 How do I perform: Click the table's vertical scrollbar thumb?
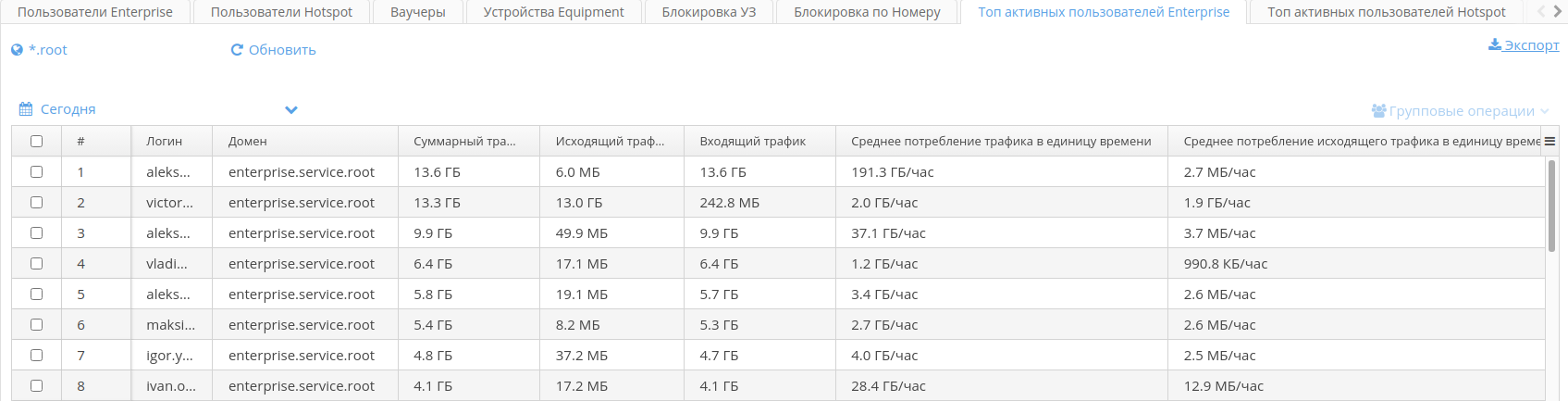(x=1551, y=206)
